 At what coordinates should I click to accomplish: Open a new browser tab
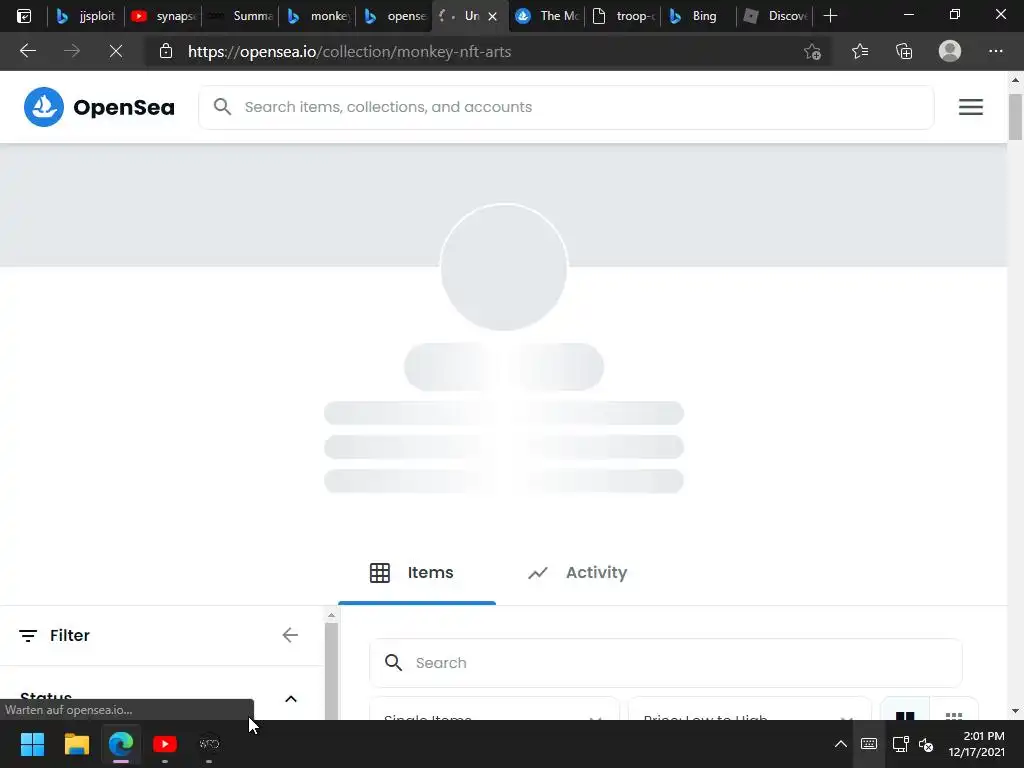click(x=830, y=16)
